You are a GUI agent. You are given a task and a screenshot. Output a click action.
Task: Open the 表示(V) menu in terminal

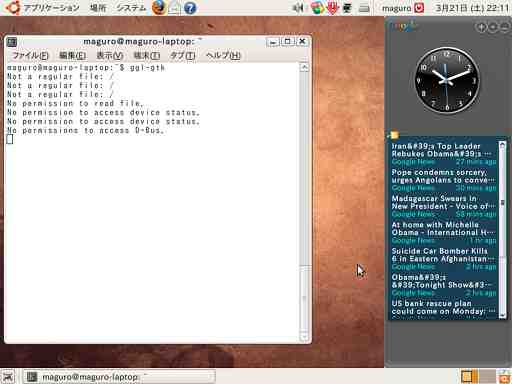click(110, 55)
